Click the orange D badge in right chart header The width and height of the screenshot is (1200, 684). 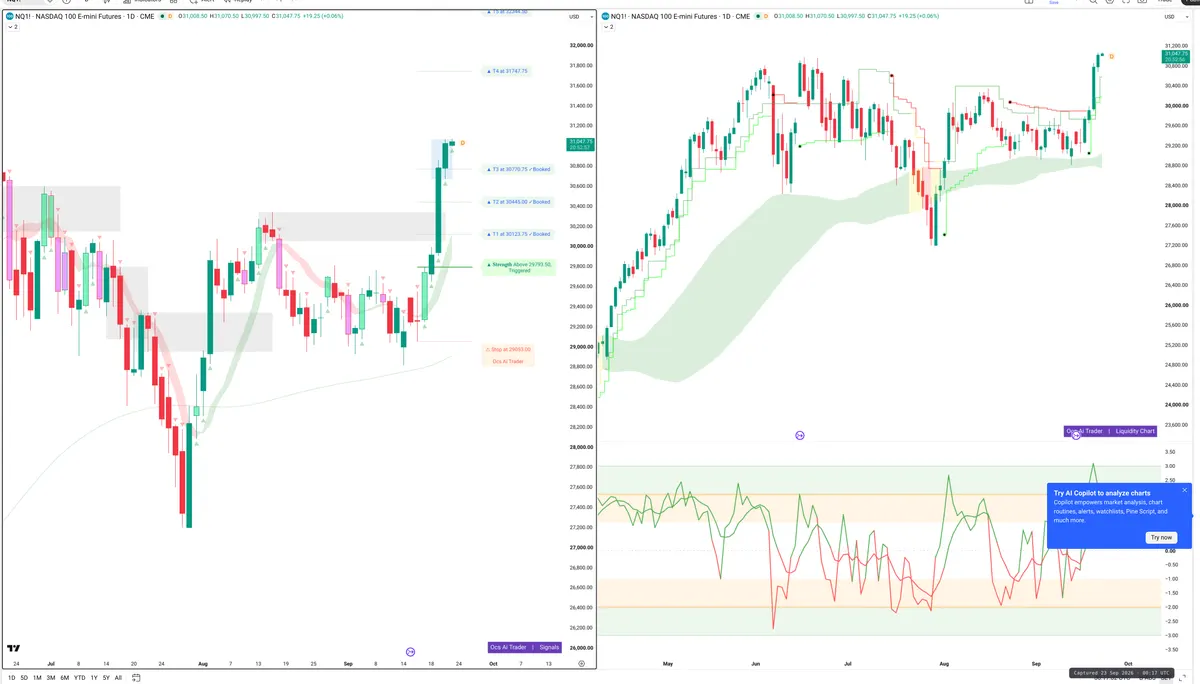tap(764, 16)
